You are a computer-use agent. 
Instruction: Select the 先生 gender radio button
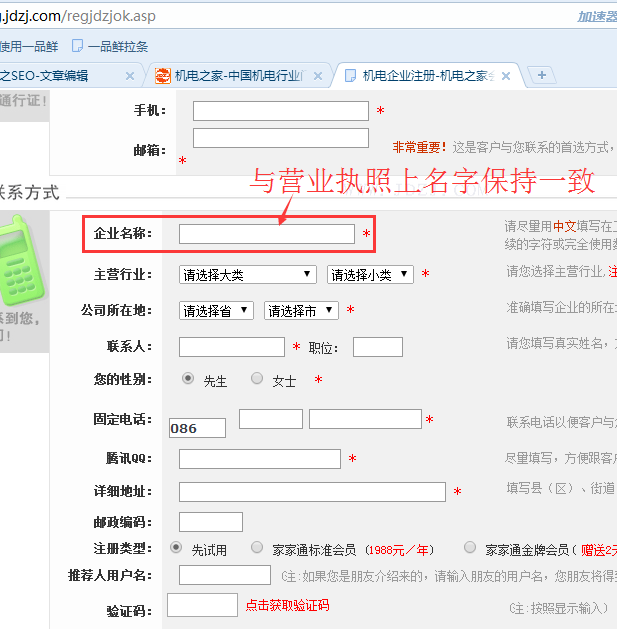pos(188,379)
